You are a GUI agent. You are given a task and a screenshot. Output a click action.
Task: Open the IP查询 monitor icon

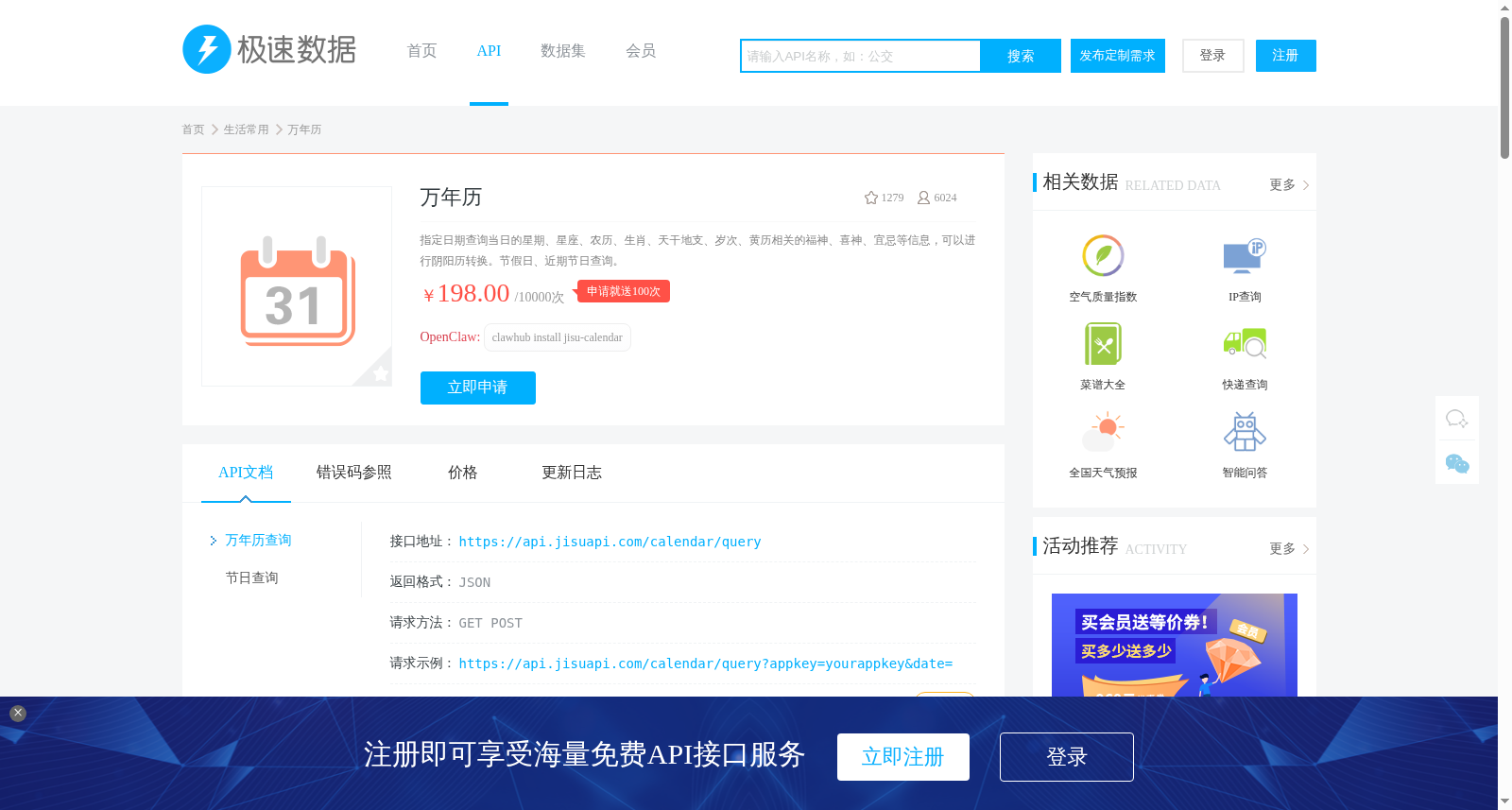point(1245,255)
